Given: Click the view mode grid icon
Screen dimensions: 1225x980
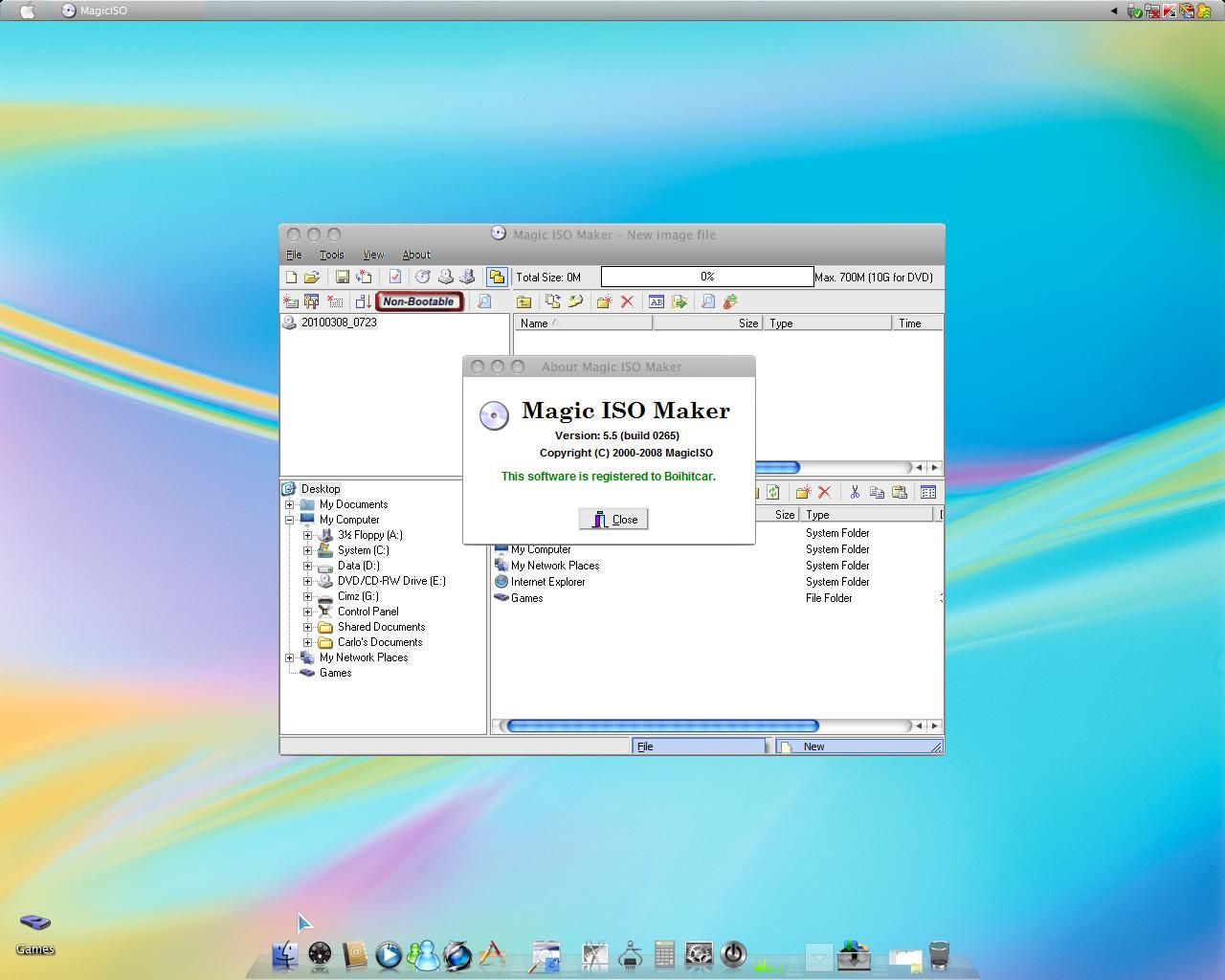Looking at the screenshot, I should coord(927,492).
